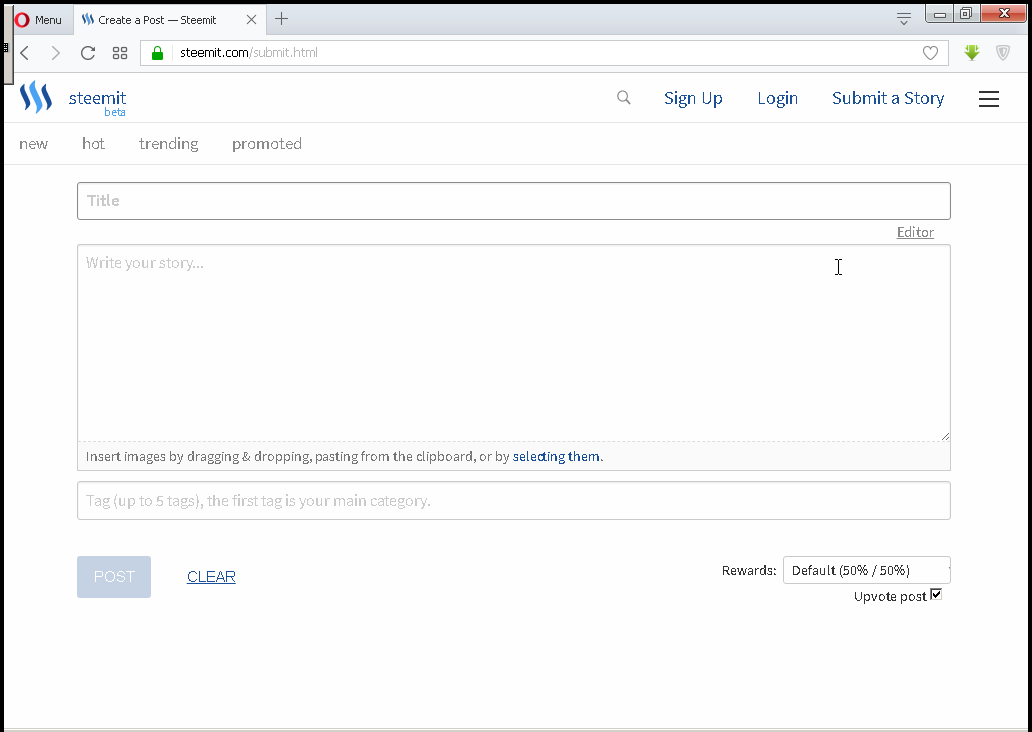Click the Write your story text area

(x=514, y=342)
